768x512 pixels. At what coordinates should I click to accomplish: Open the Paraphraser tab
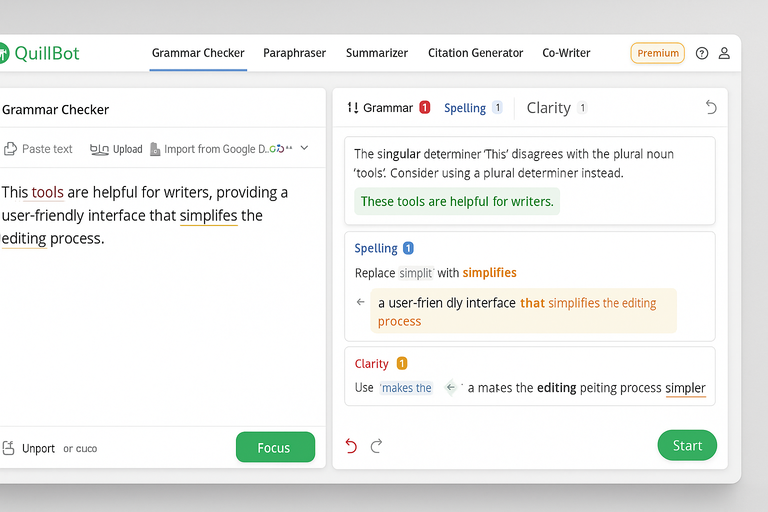point(294,53)
